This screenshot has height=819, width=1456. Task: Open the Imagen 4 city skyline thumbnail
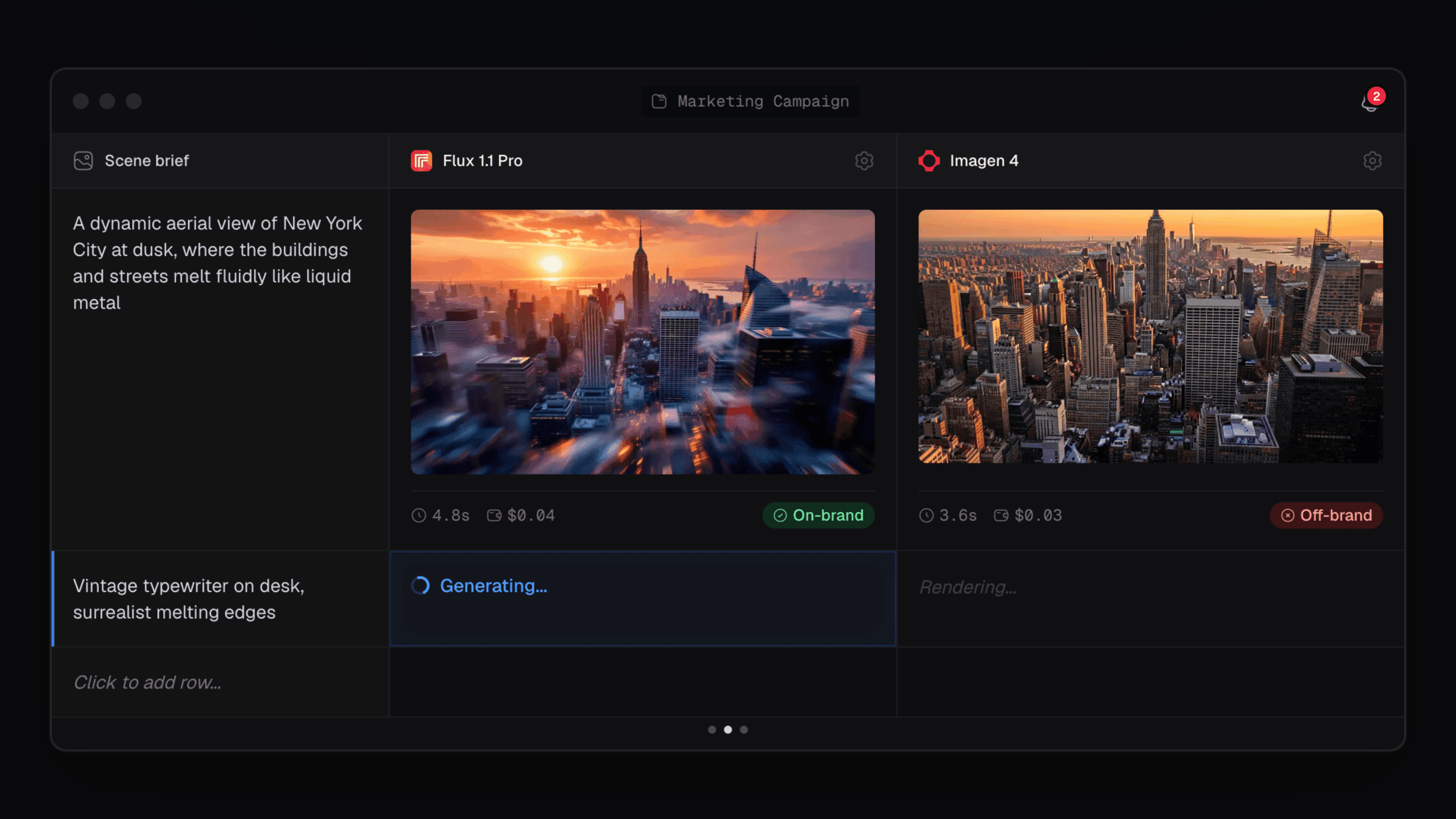[1151, 337]
